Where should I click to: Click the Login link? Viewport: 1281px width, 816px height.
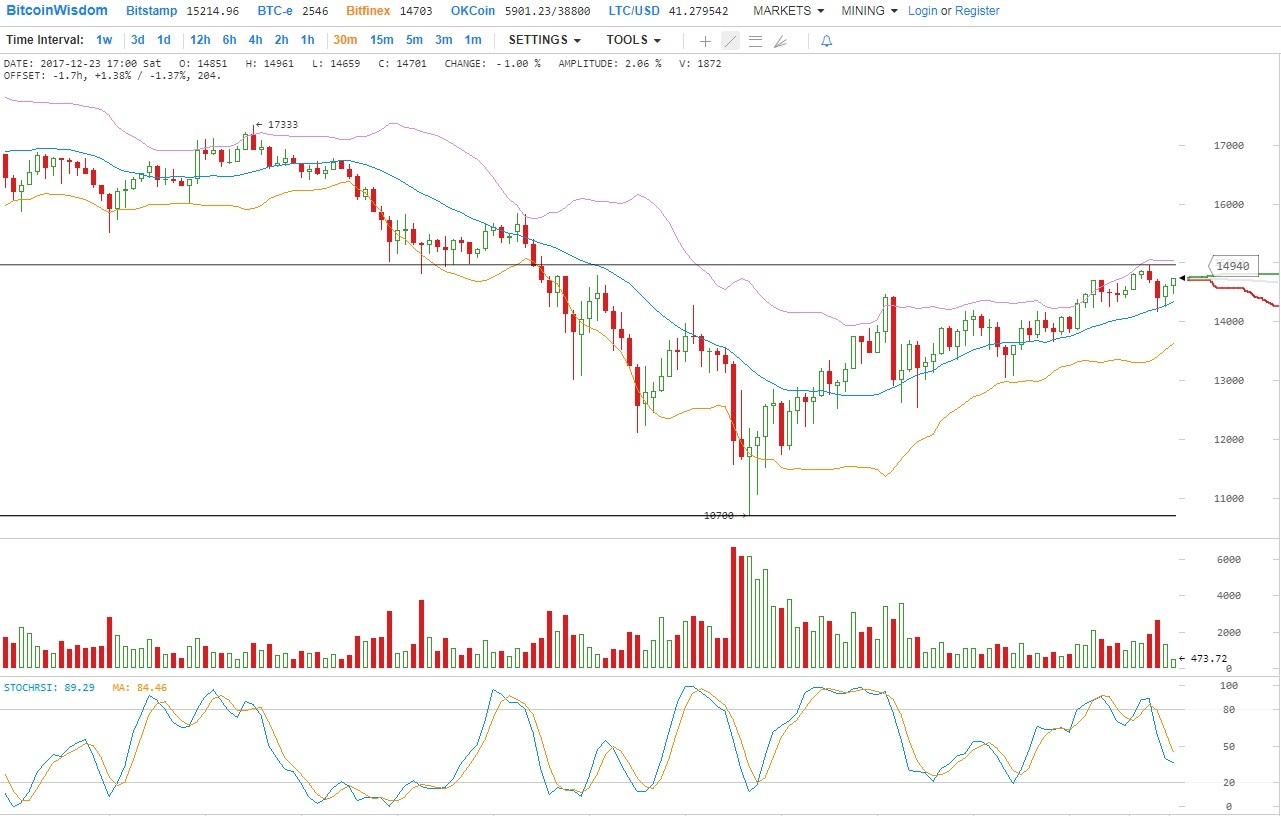(922, 11)
